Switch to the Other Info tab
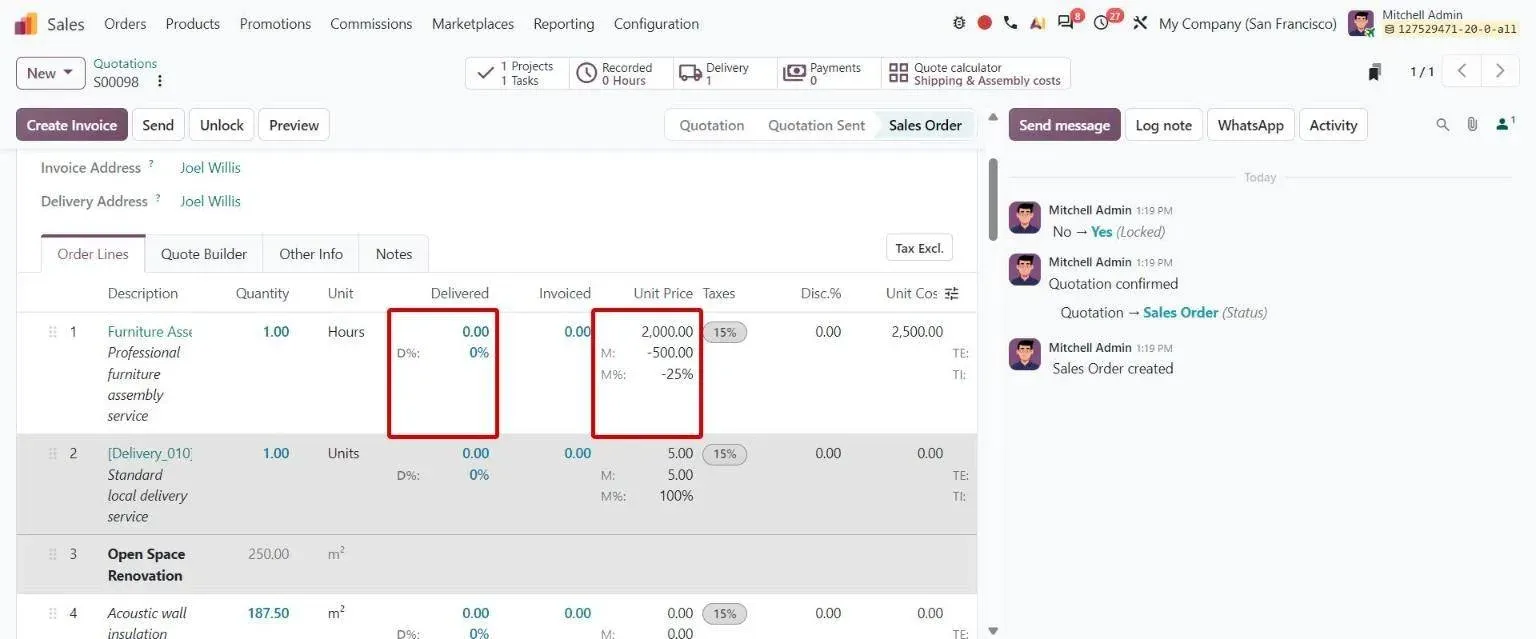 point(311,254)
